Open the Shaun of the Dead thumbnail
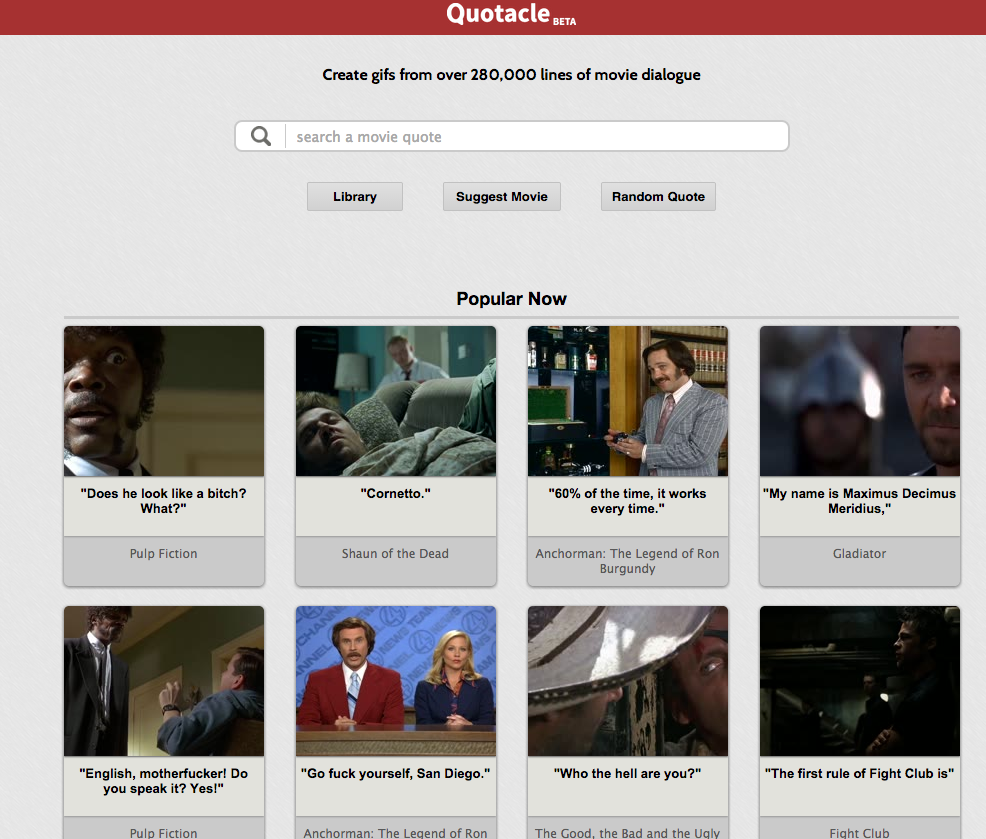 pyautogui.click(x=396, y=401)
